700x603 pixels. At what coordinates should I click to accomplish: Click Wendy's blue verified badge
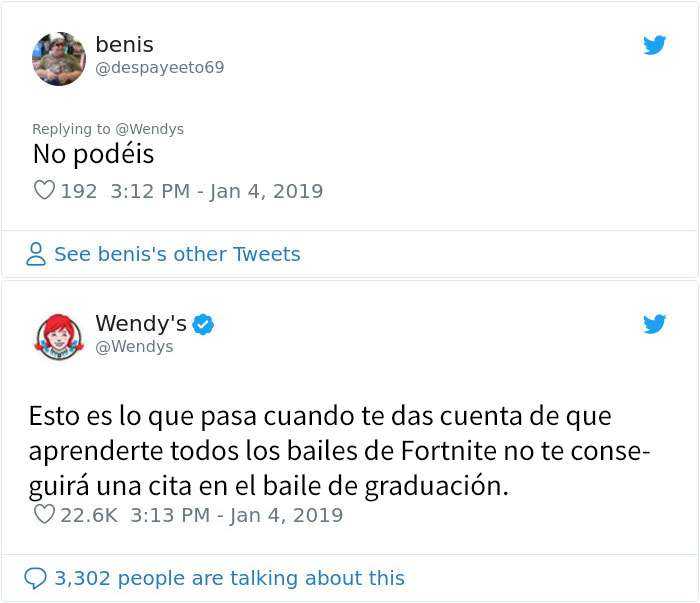(x=203, y=324)
